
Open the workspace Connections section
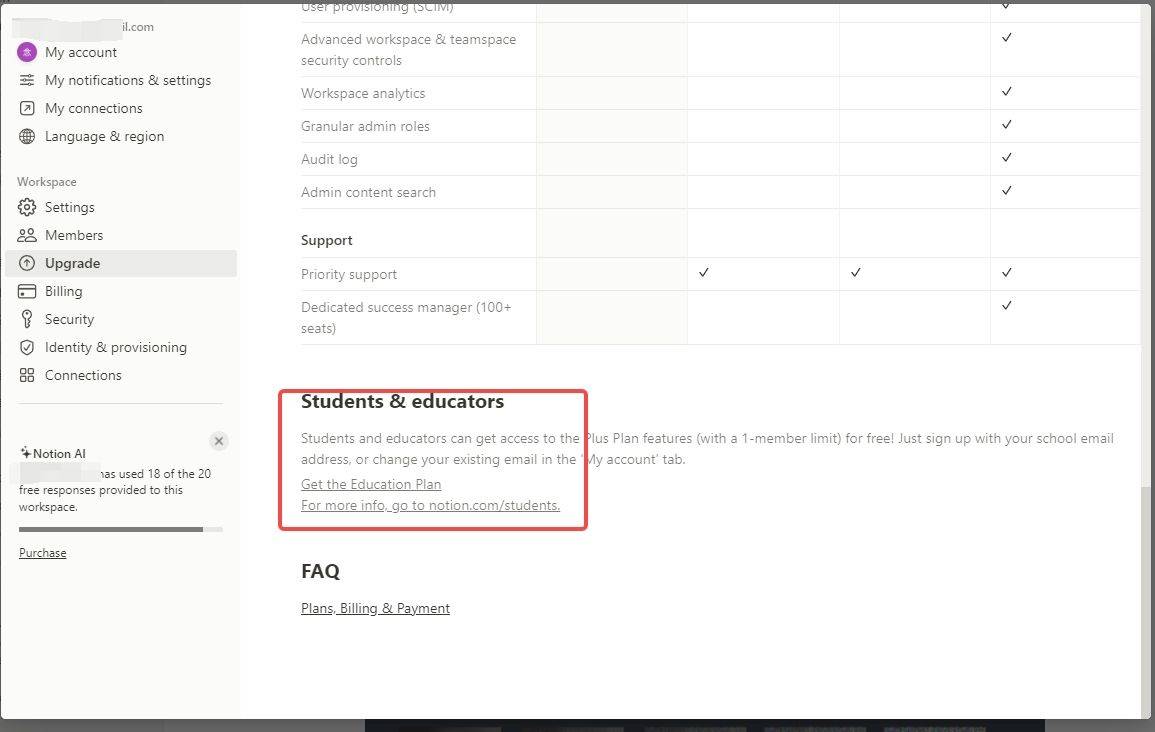[x=82, y=375]
